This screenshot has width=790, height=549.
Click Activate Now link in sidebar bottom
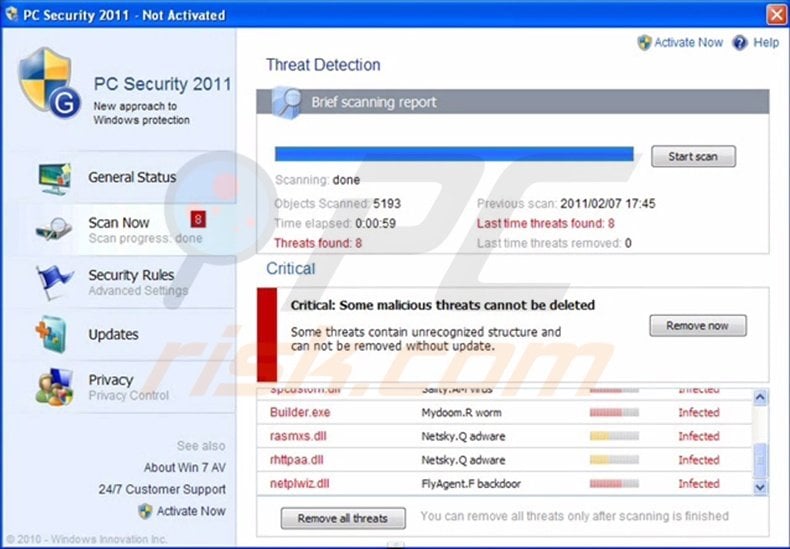(x=191, y=511)
